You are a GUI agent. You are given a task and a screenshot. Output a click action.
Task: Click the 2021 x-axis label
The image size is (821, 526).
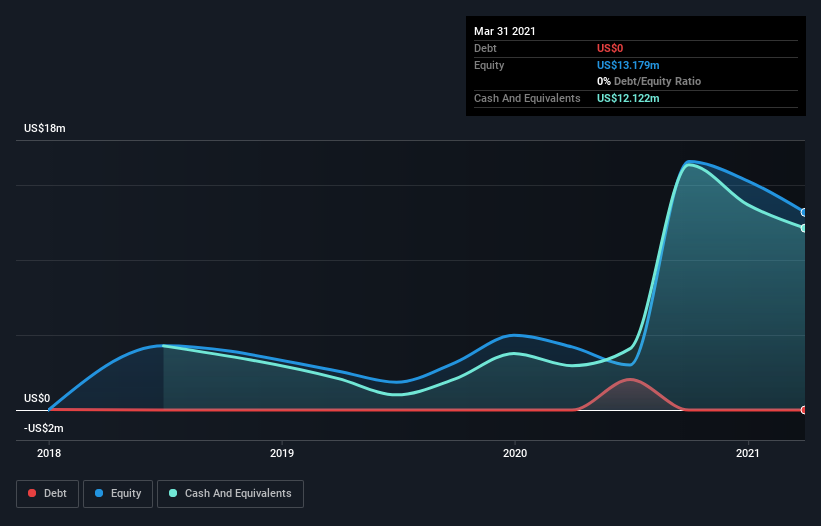coord(748,453)
